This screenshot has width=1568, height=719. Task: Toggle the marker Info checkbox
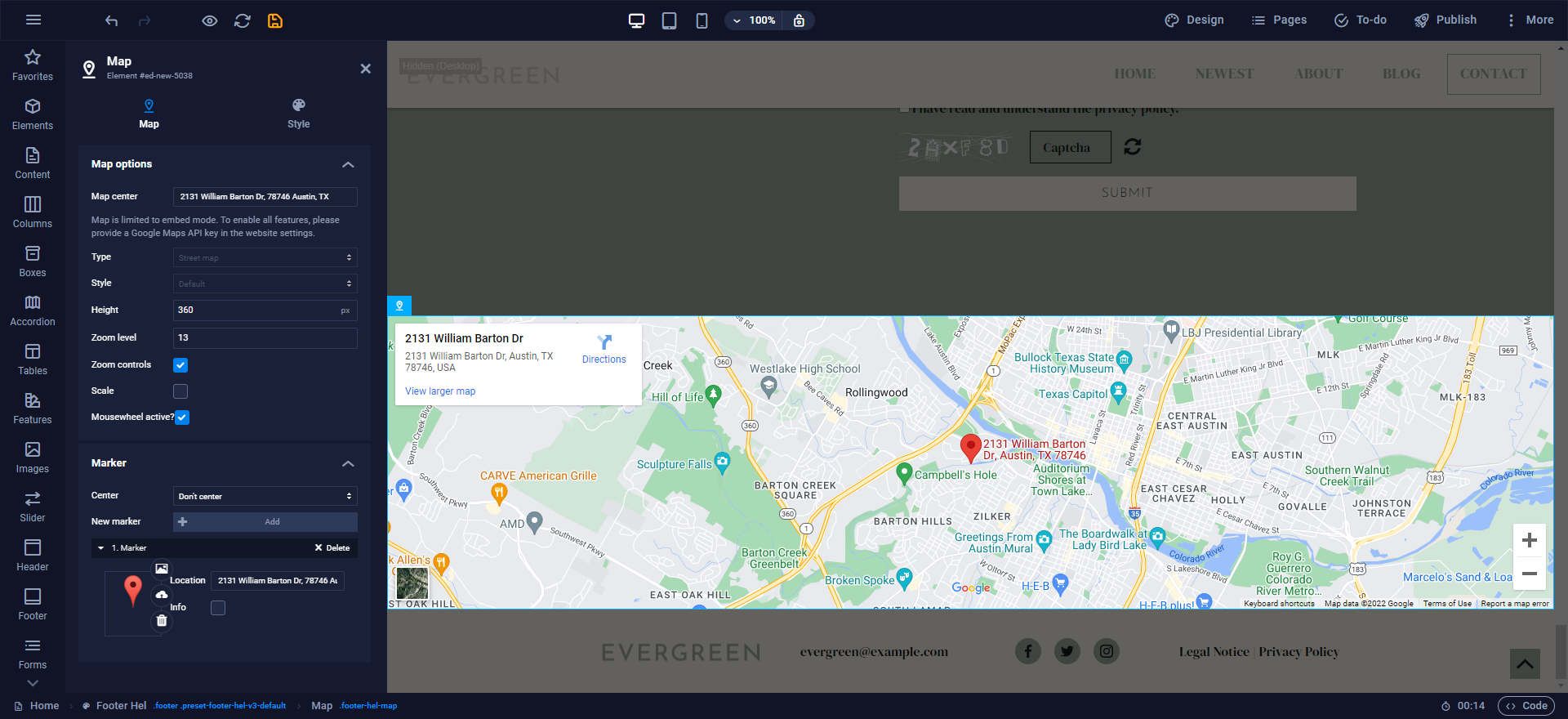218,608
